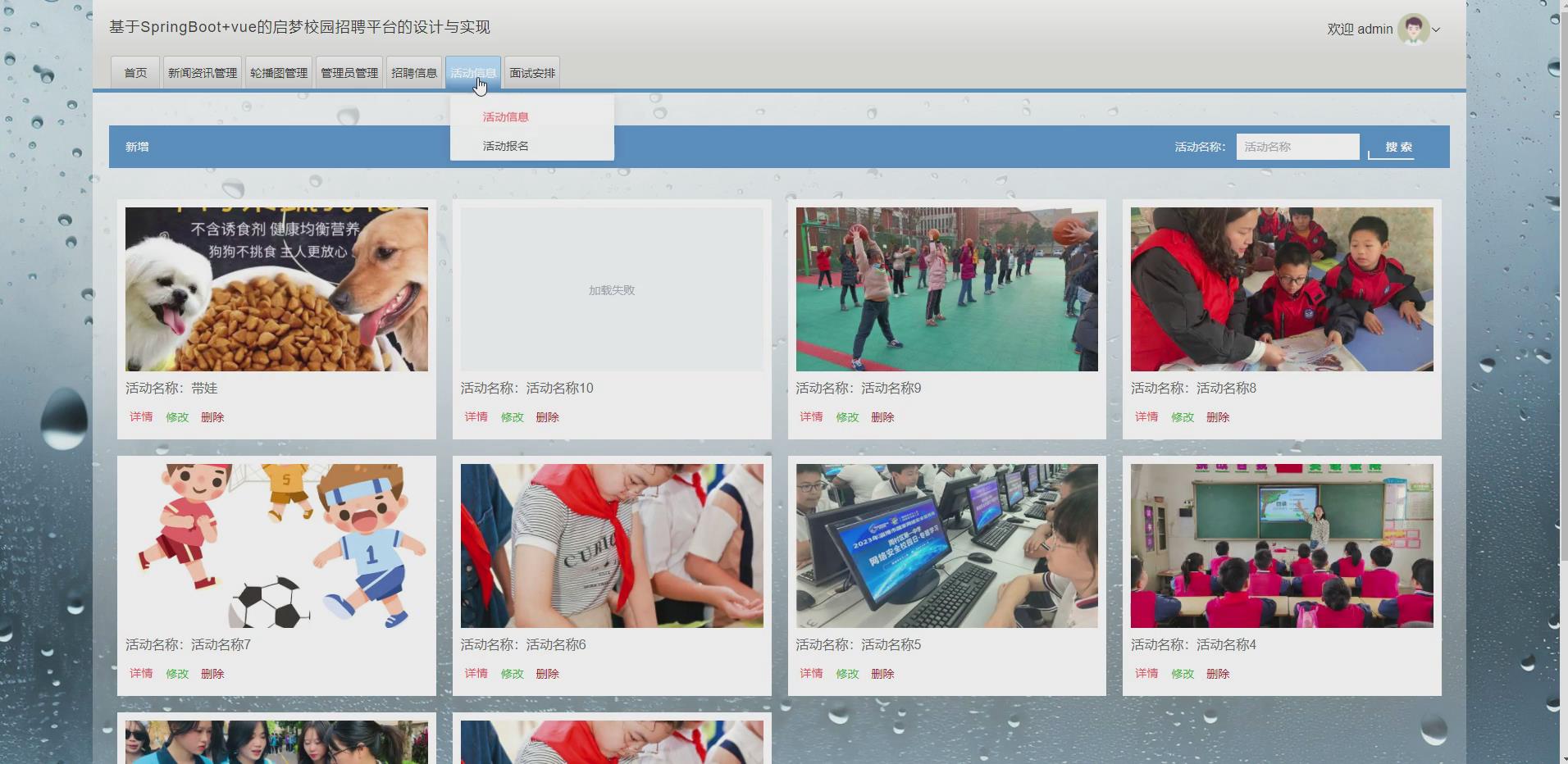Open the 活动名称7 cartoon soccer thumbnail
The height and width of the screenshot is (764, 1568).
coord(276,546)
